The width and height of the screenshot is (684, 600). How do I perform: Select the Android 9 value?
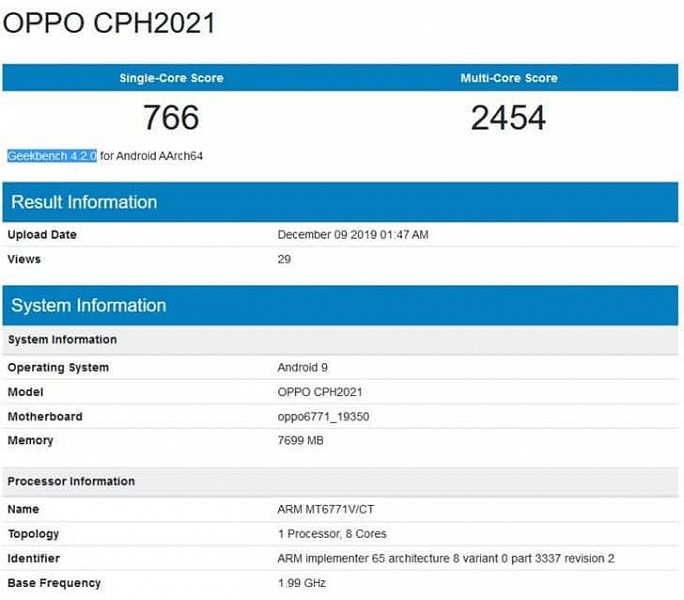[x=302, y=367]
